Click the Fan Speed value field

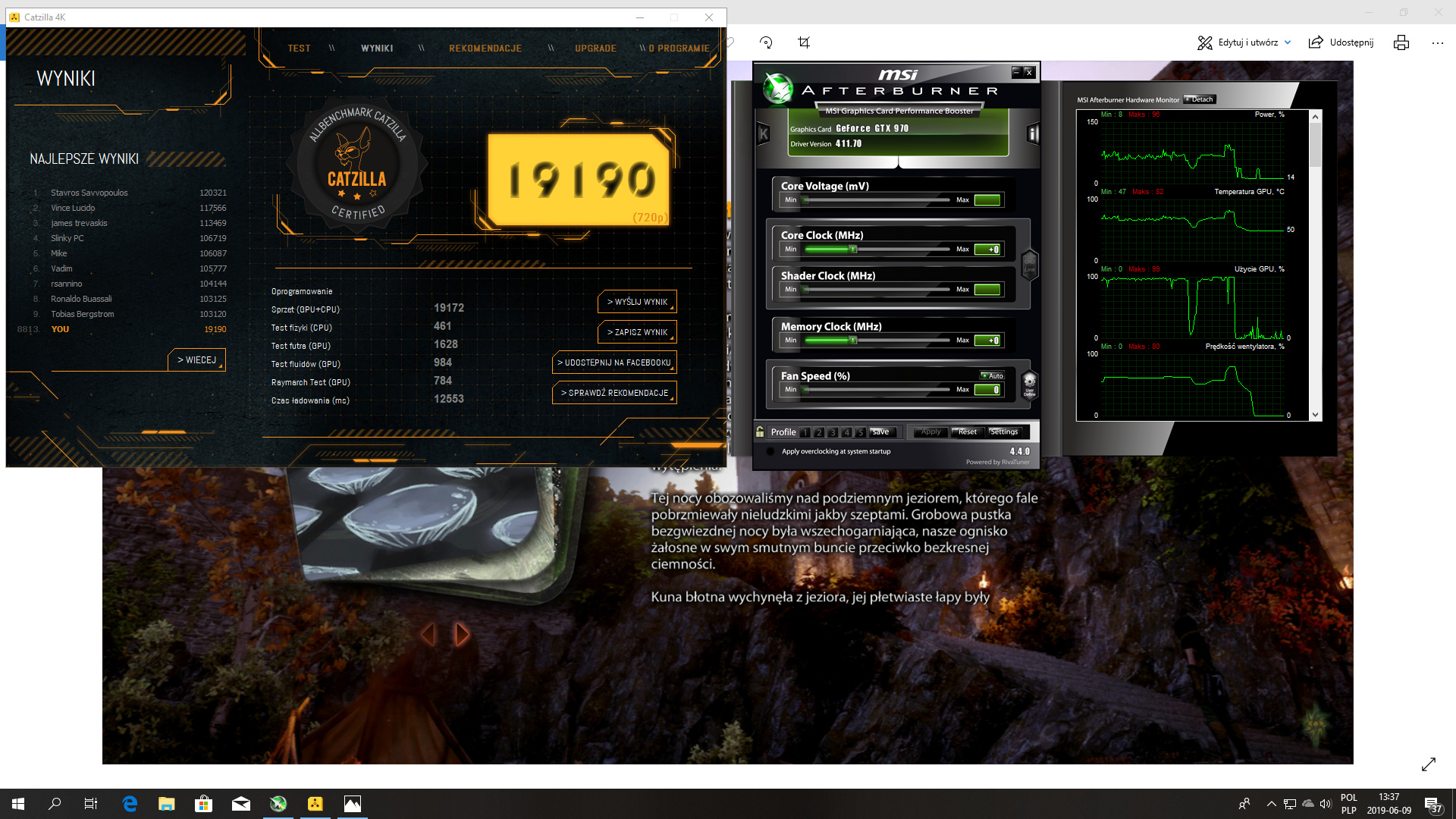(987, 390)
